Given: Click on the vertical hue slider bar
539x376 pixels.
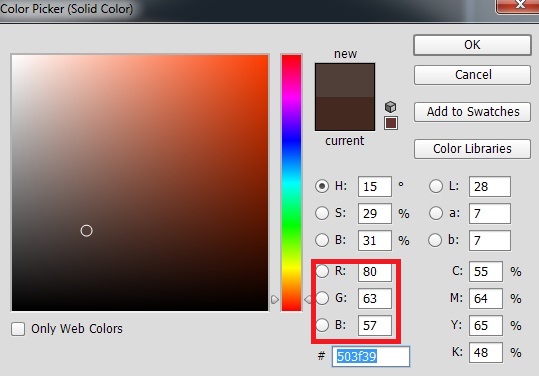Looking at the screenshot, I should click(x=292, y=183).
